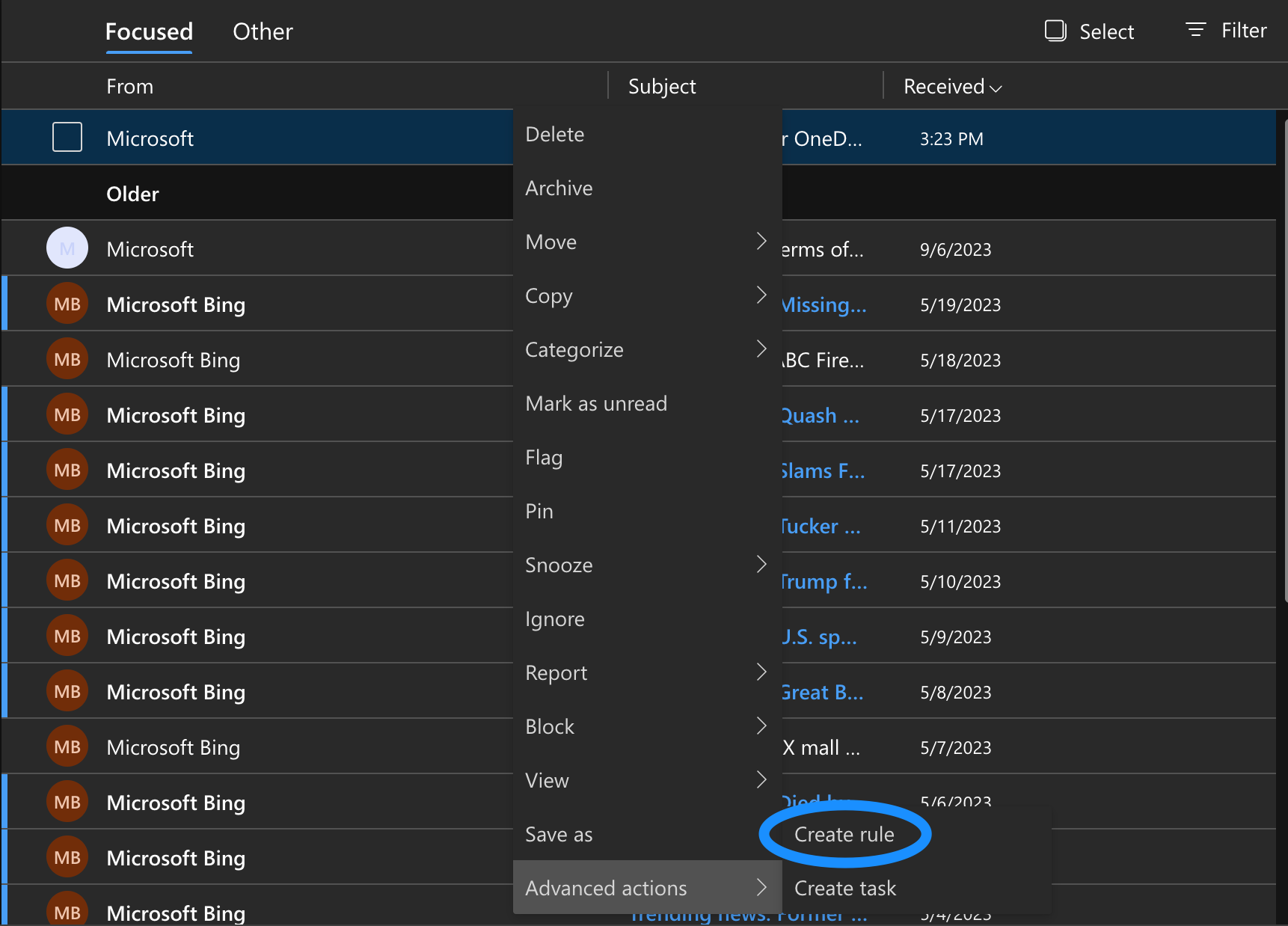Screen dimensions: 1288x926
Task: Check the checkbox on the selected Microsoft email
Action: tap(67, 137)
